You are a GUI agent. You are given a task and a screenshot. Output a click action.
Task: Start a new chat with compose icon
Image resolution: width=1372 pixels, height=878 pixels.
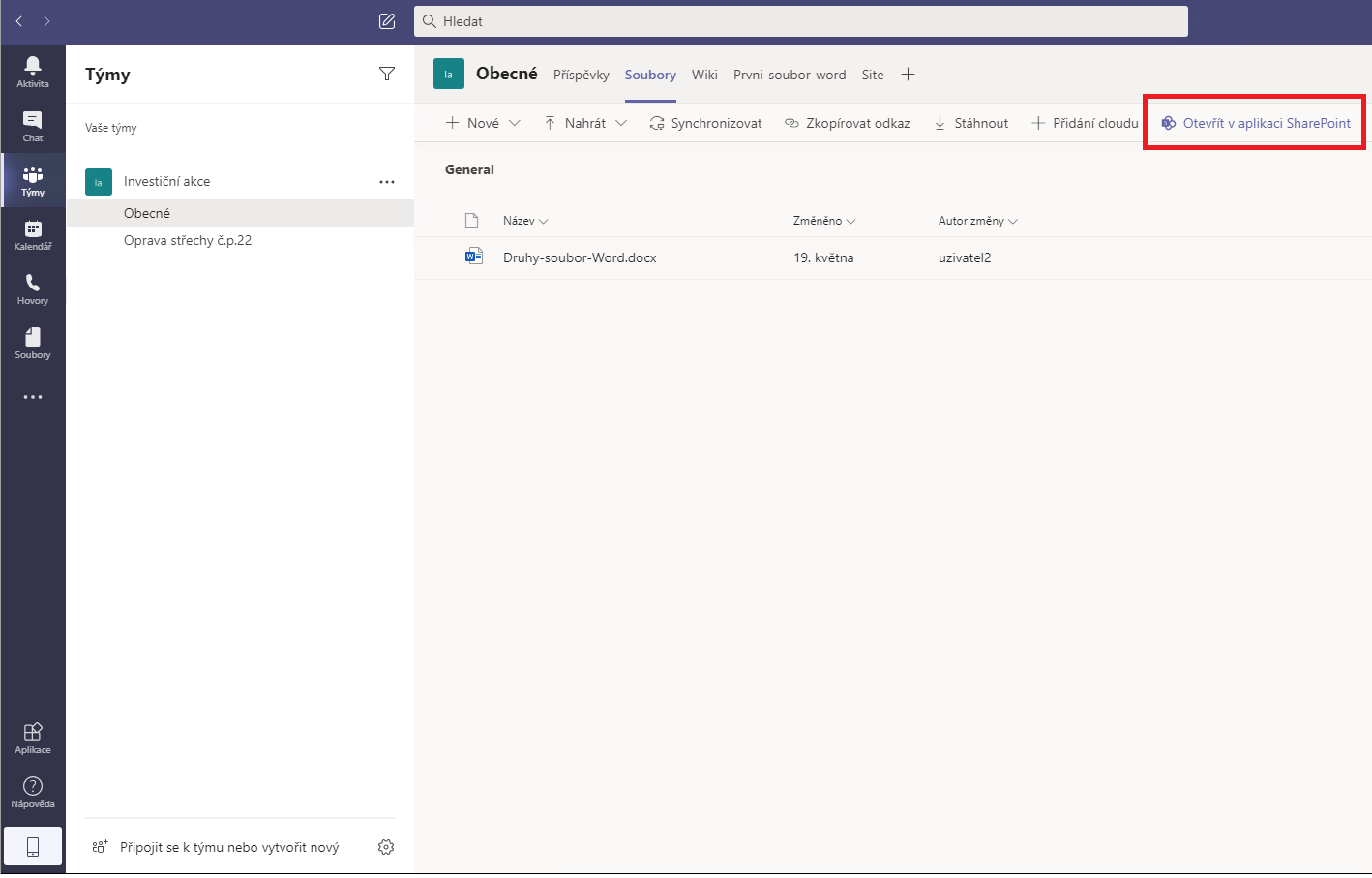point(387,21)
